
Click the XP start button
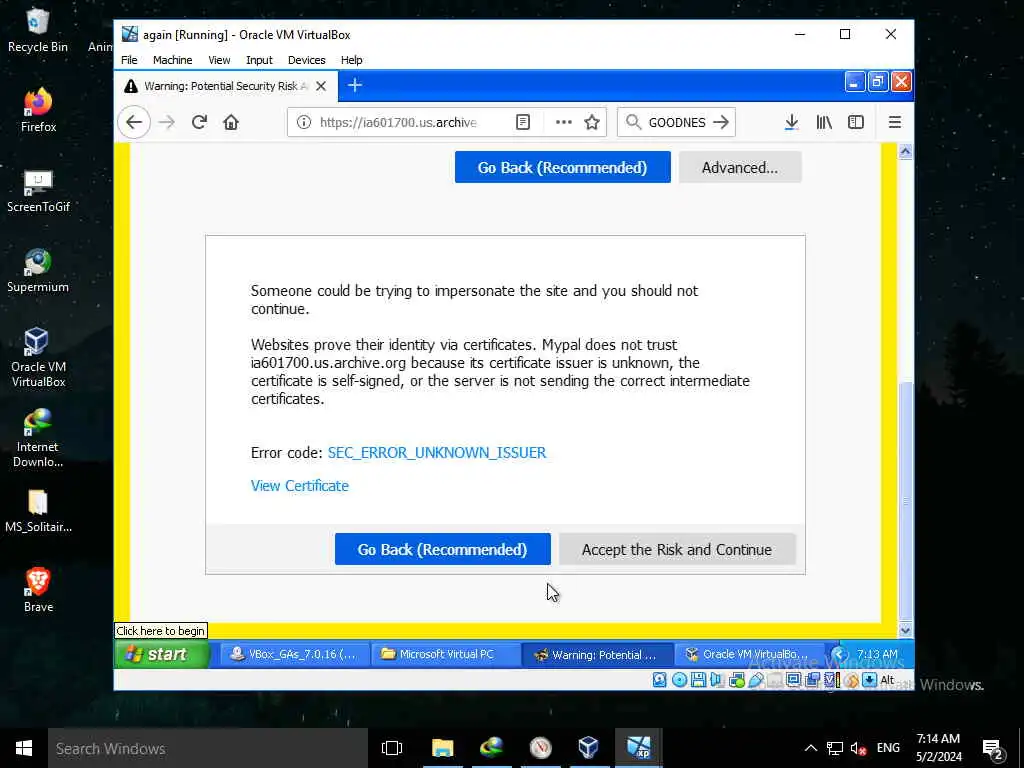tap(162, 654)
